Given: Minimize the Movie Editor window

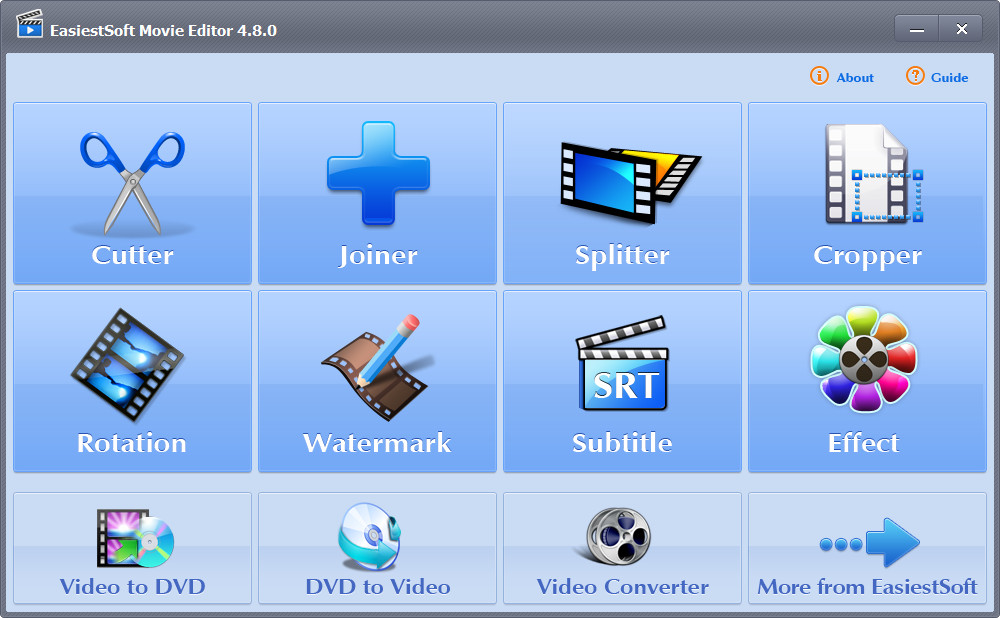Looking at the screenshot, I should (x=916, y=29).
